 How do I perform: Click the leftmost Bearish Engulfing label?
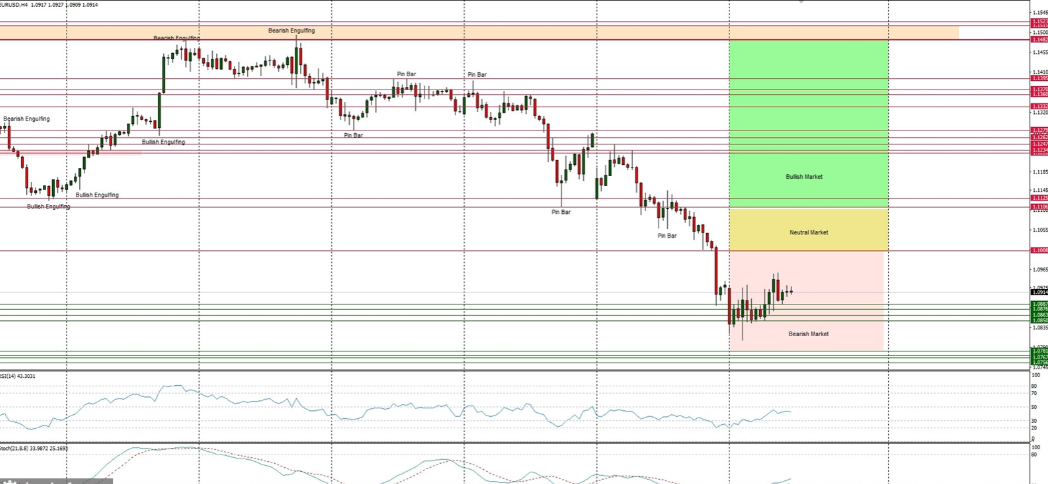26,119
